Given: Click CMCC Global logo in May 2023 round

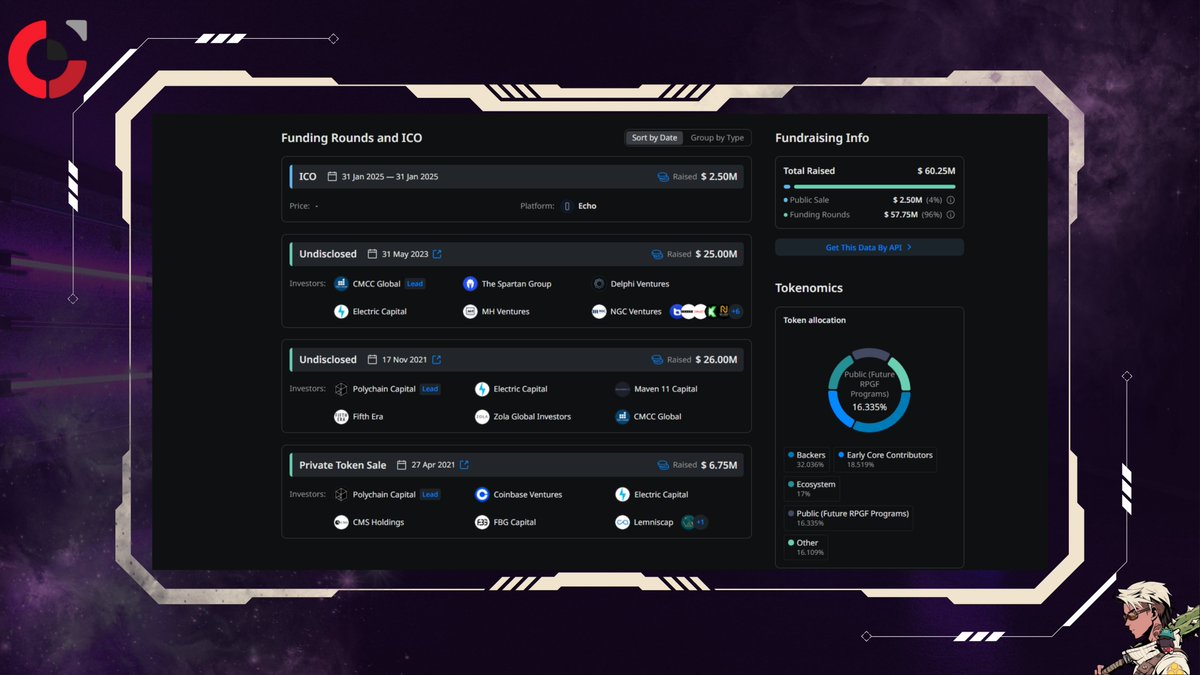Looking at the screenshot, I should [x=341, y=284].
